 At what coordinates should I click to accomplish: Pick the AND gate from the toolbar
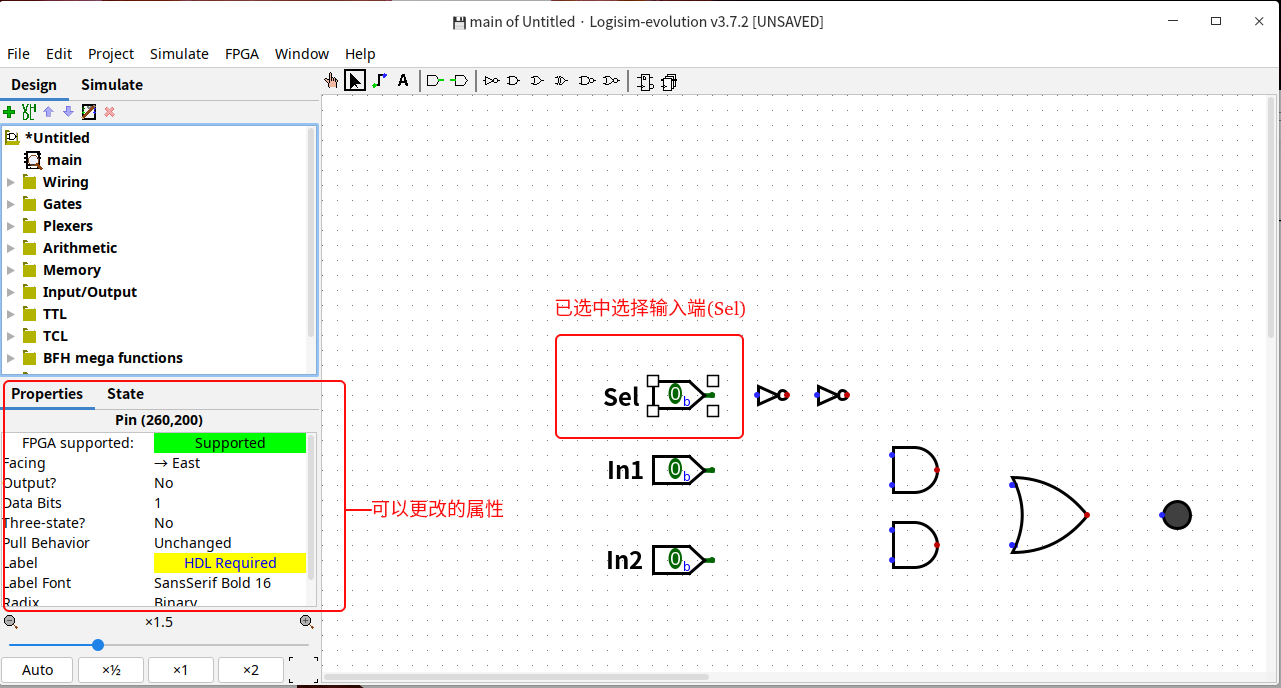513,80
